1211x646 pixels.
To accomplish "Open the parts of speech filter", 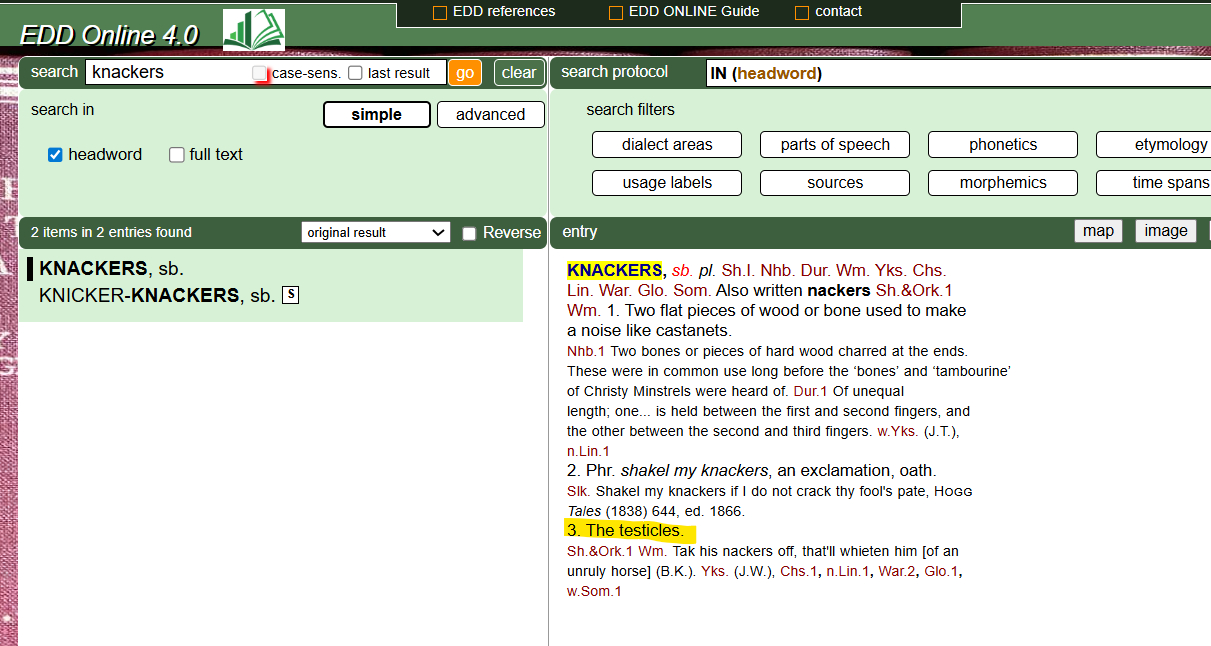I will pos(834,145).
